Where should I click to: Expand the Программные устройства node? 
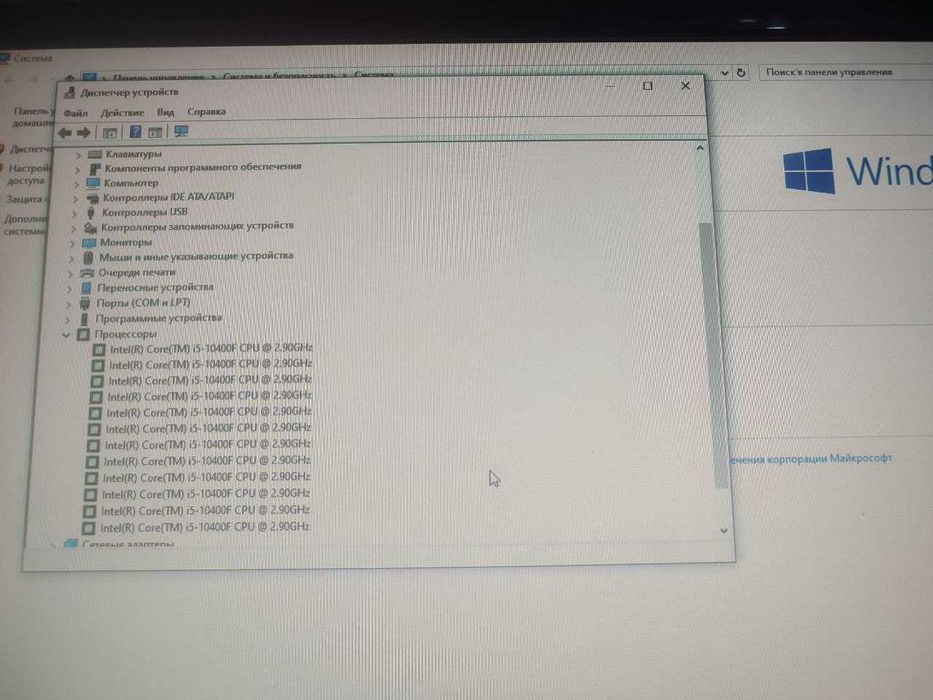pos(67,320)
